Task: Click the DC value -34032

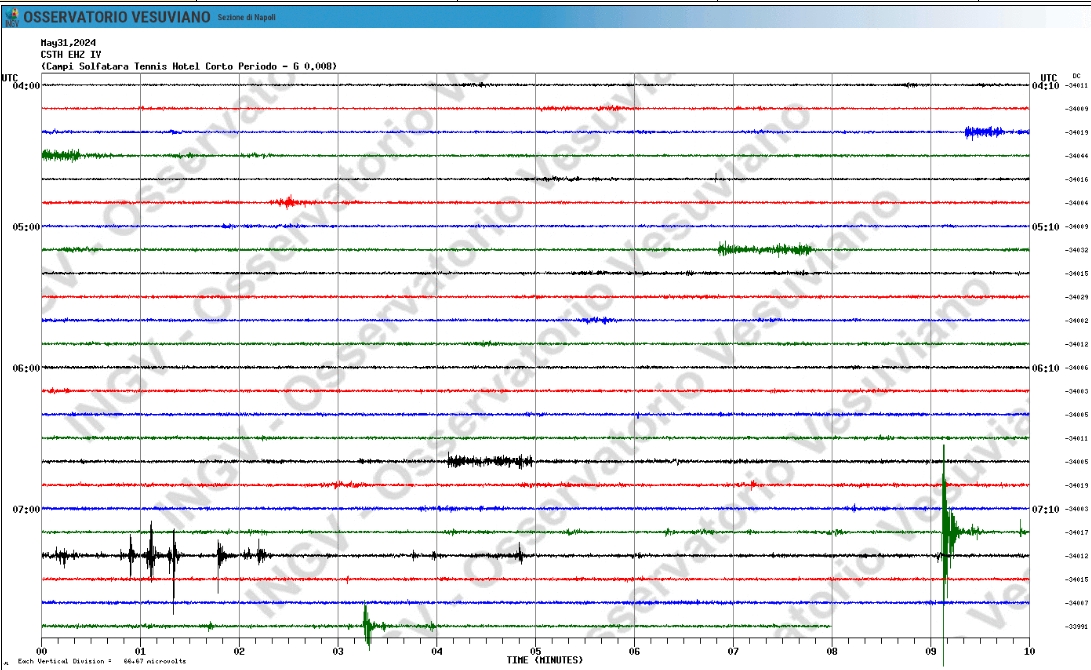Action: (1077, 250)
